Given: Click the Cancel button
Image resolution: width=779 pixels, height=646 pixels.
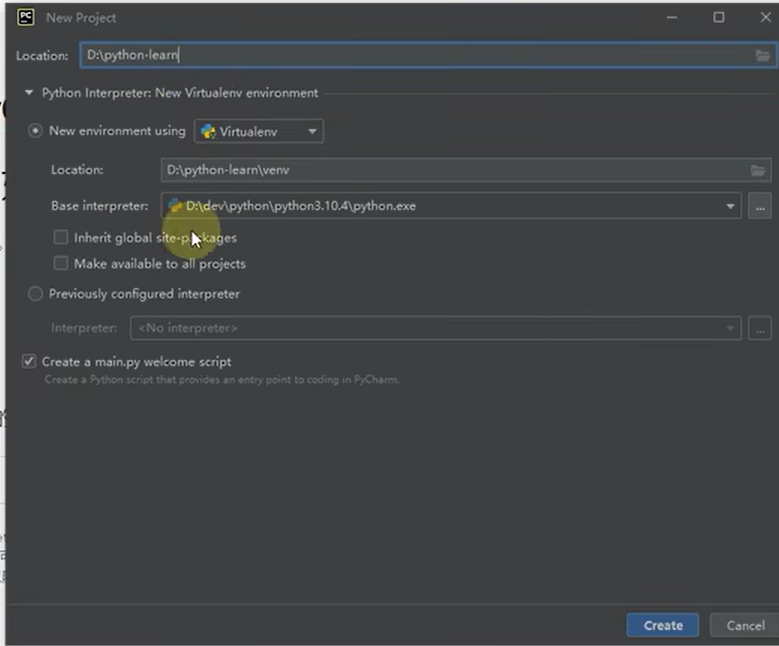Looking at the screenshot, I should click(x=745, y=625).
